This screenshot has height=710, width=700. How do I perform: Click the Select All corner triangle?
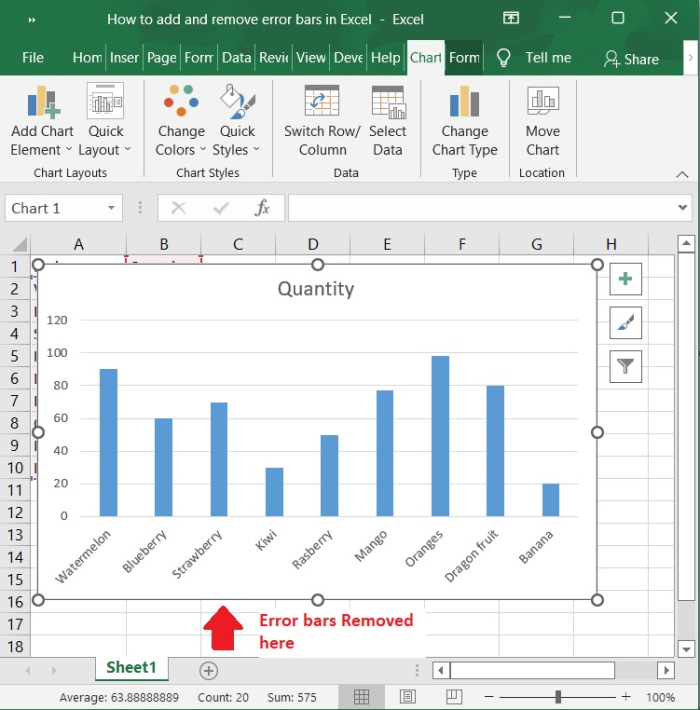point(19,245)
